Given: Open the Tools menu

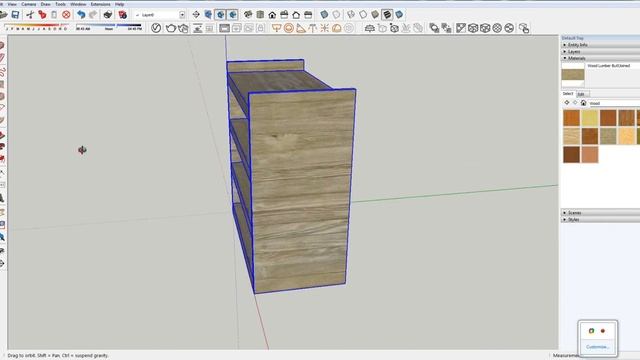Looking at the screenshot, I should pyautogui.click(x=60, y=4).
